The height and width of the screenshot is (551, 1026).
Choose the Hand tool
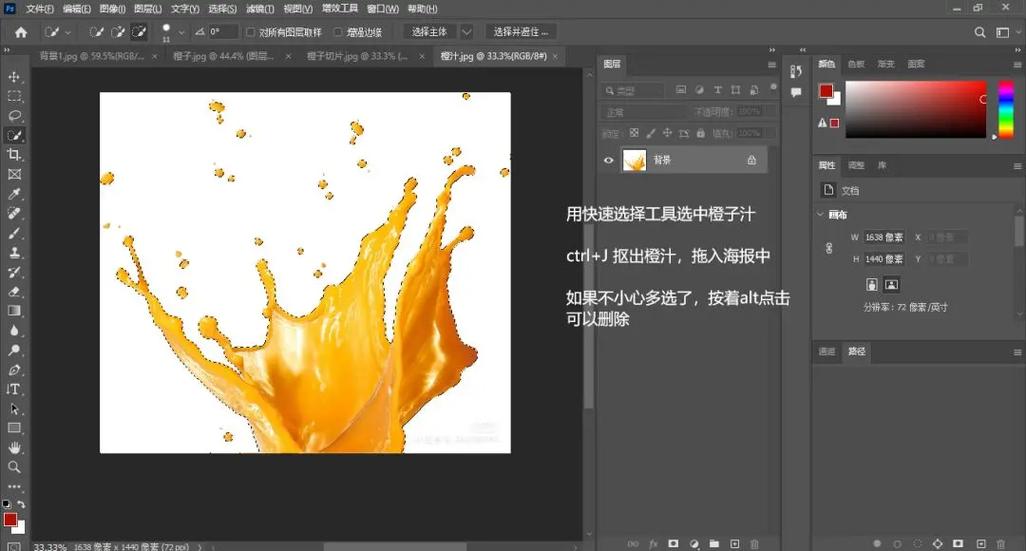point(14,447)
